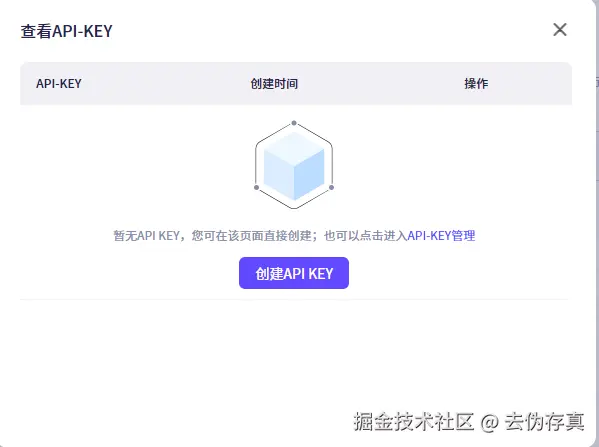This screenshot has width=599, height=447.
Task: Click the divider line below the create button
Action: pyautogui.click(x=294, y=300)
